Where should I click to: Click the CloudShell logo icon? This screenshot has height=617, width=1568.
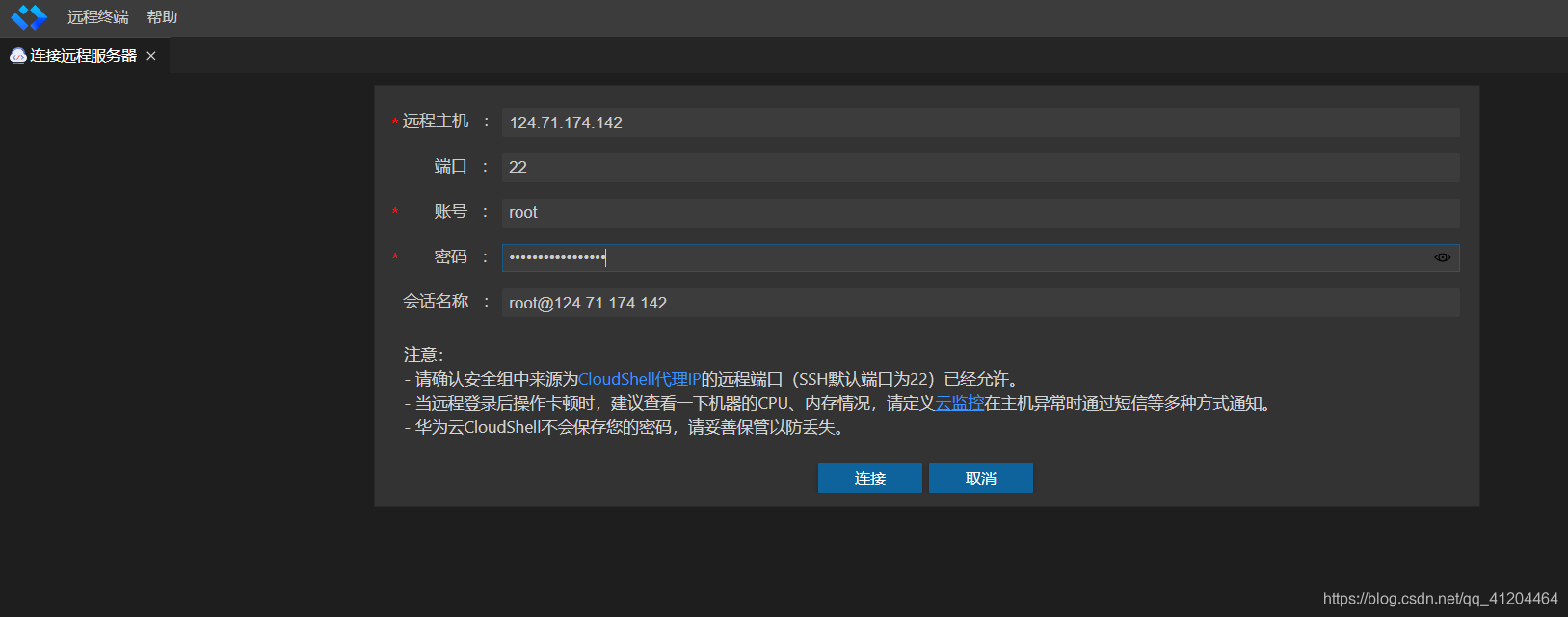point(29,17)
